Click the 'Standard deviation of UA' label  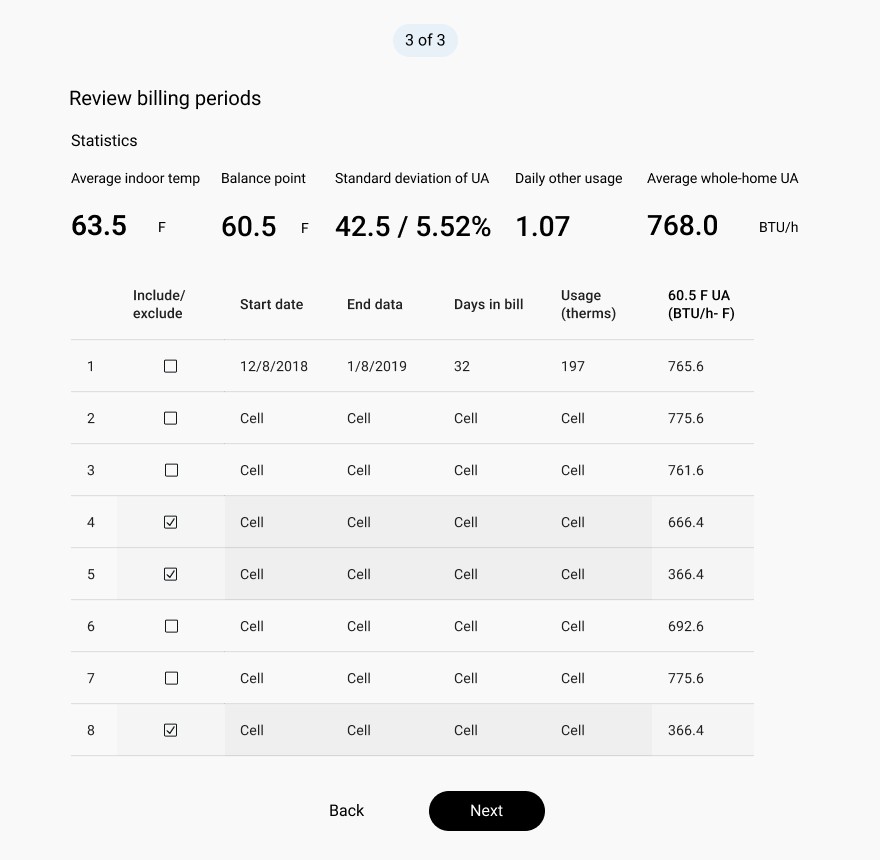[x=412, y=178]
